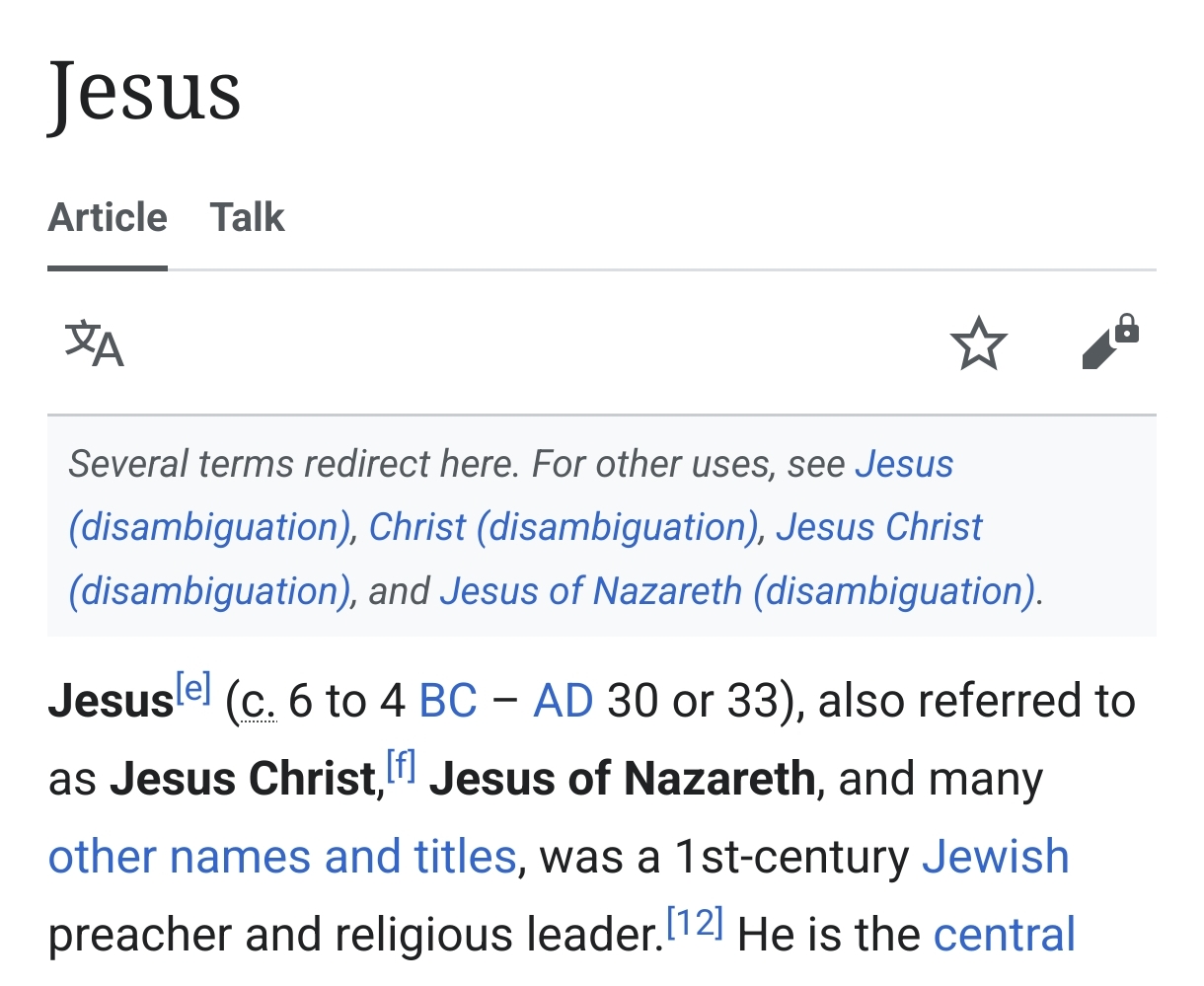Add page to watchlist with star icon
This screenshot has height=986, width=1204.
pyautogui.click(x=978, y=343)
